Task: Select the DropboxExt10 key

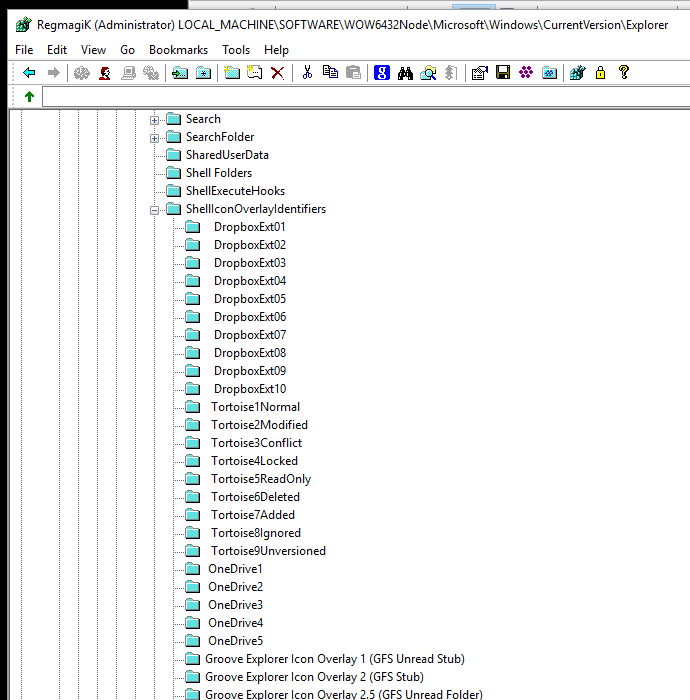Action: click(250, 389)
